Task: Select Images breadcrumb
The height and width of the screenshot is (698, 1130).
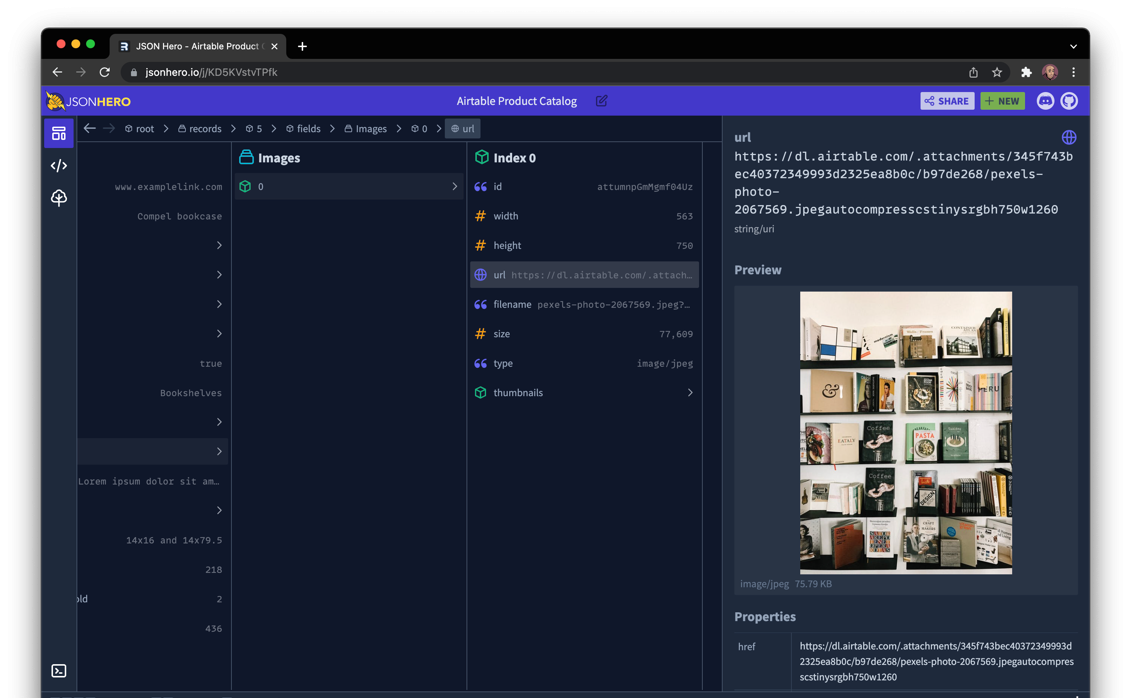Action: point(366,128)
